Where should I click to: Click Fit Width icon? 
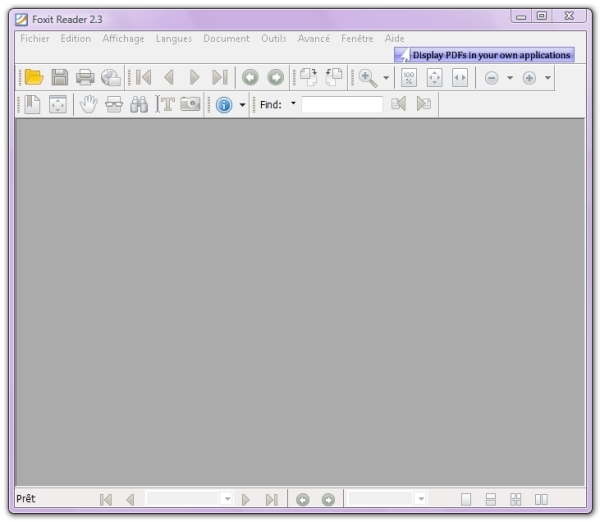pyautogui.click(x=460, y=77)
